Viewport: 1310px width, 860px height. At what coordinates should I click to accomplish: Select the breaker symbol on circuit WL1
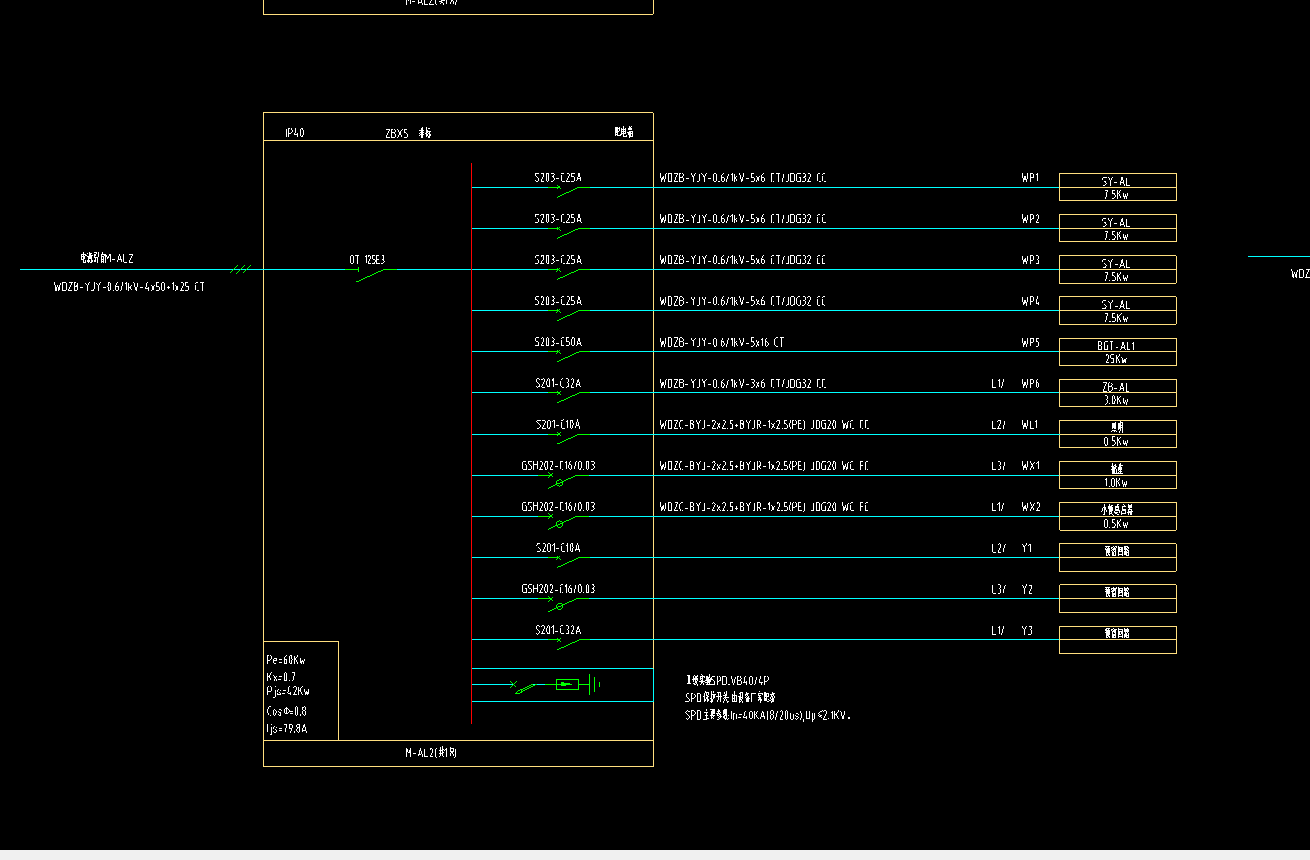(570, 437)
